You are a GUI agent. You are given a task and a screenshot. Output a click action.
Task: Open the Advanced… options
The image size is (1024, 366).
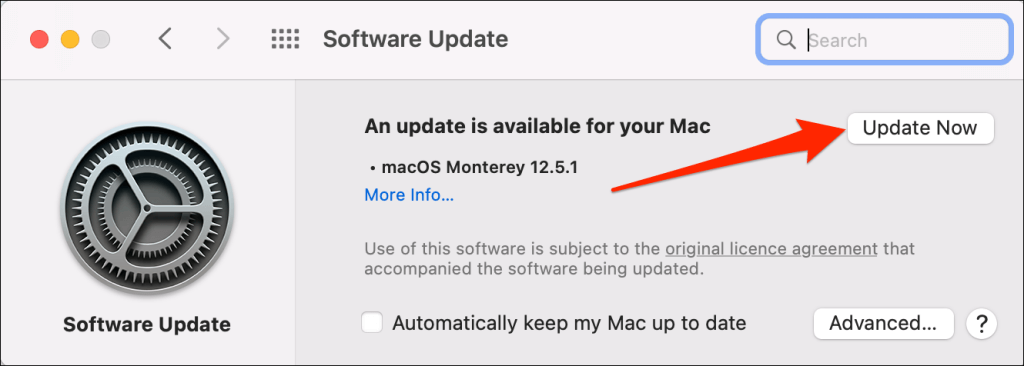(x=884, y=323)
